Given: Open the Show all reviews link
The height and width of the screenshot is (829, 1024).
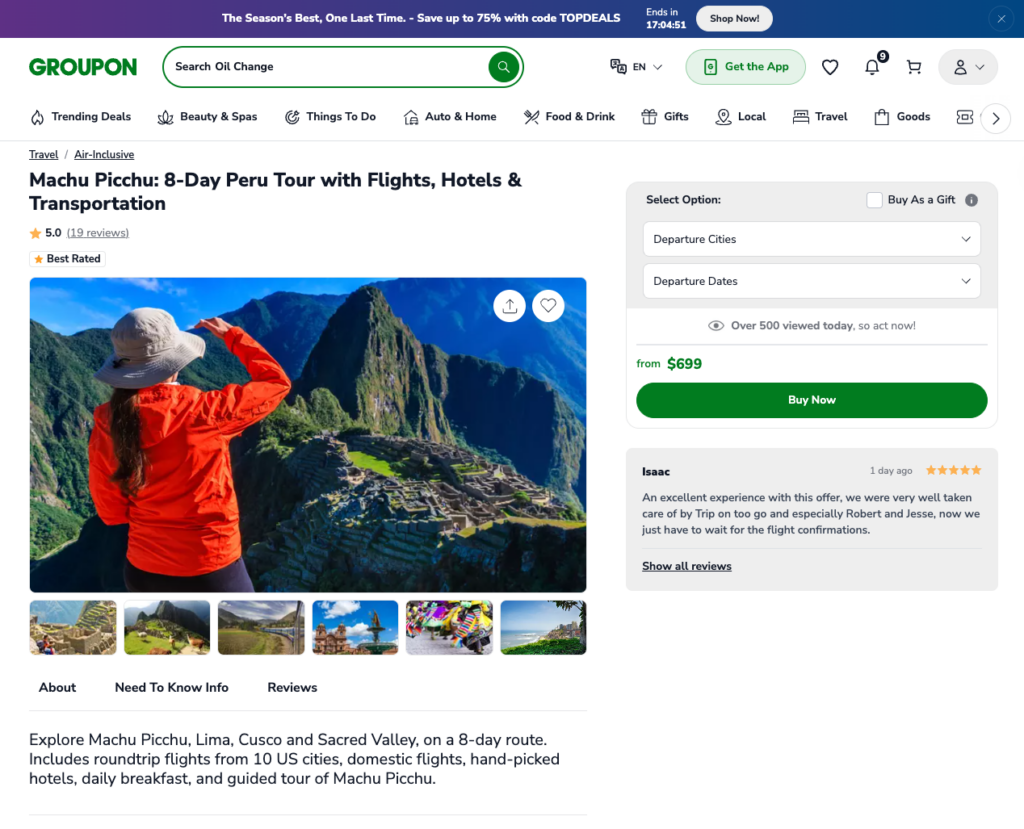Looking at the screenshot, I should pyautogui.click(x=686, y=566).
